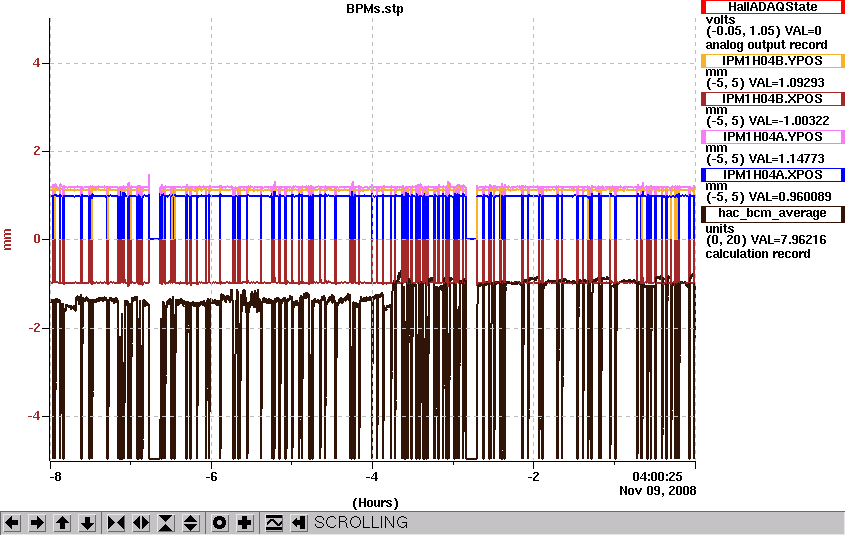
Task: Click the Nov 09, 2008 date label
Action: [x=657, y=491]
